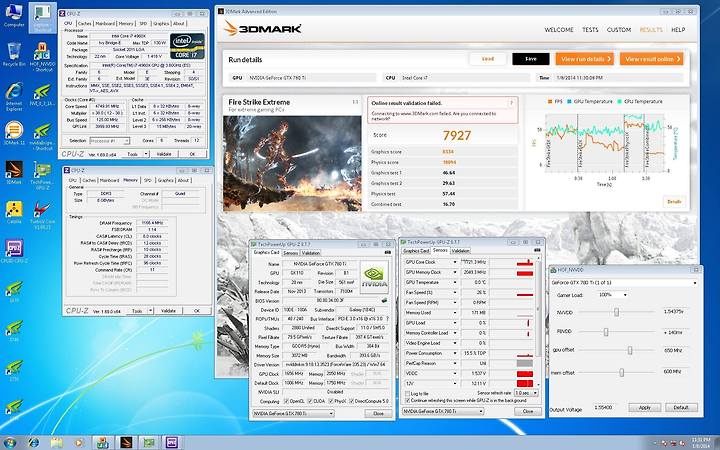Click View result online button in 3DMark

point(652,59)
